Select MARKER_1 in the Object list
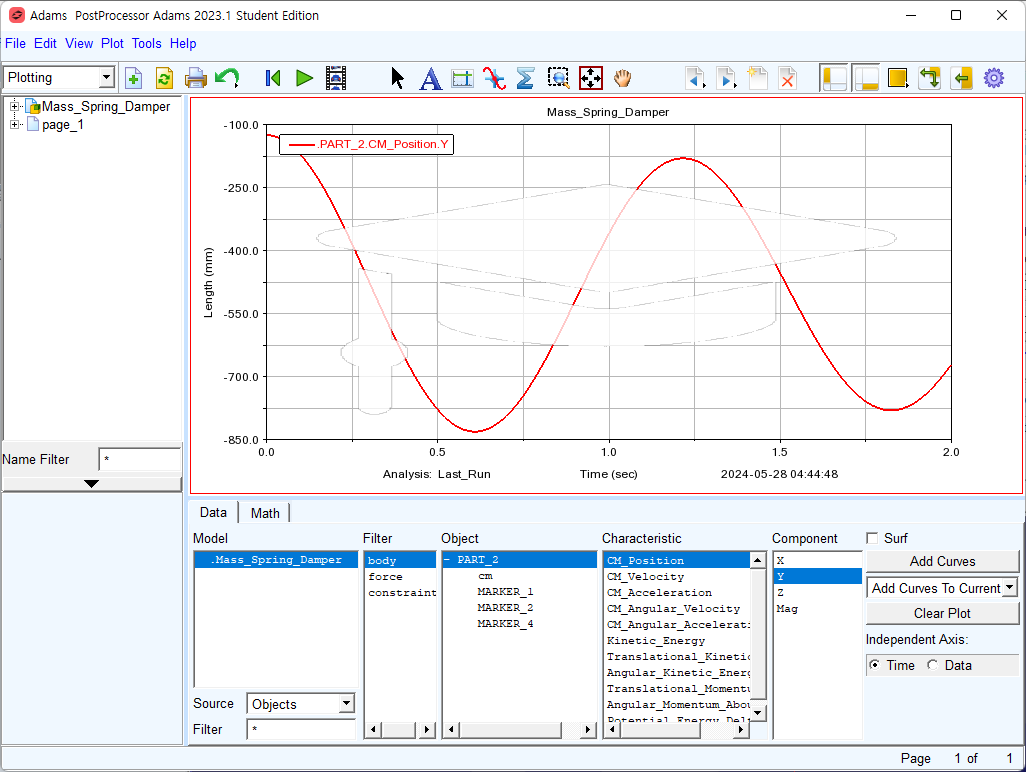The image size is (1026, 772). [x=505, y=592]
